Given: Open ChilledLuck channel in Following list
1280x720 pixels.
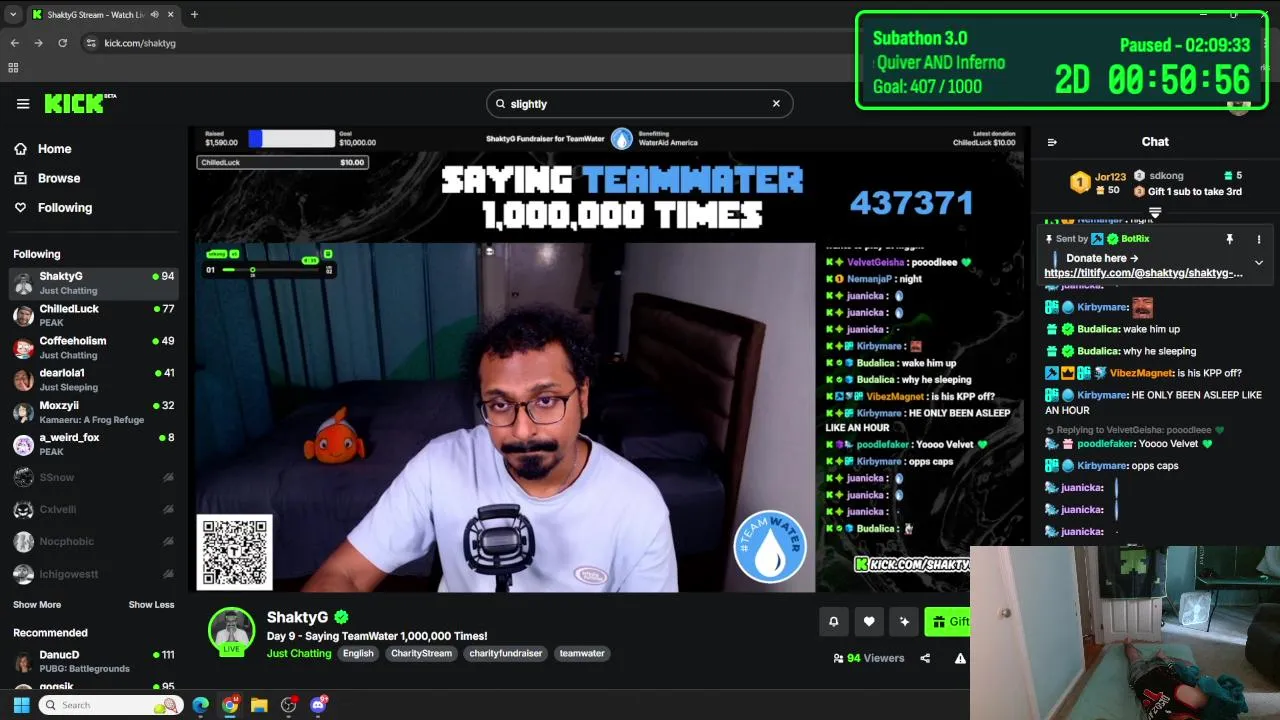Looking at the screenshot, I should [93, 315].
